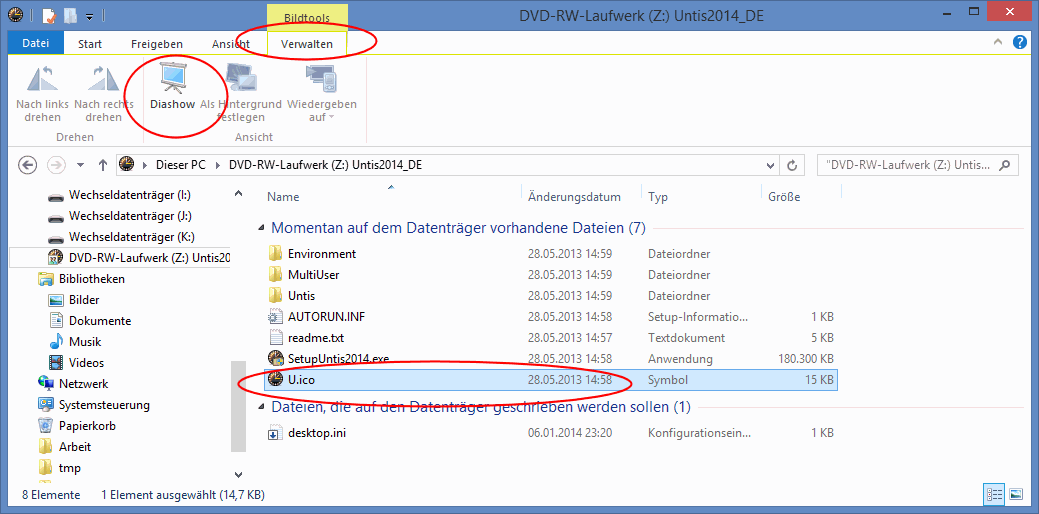Image resolution: width=1039 pixels, height=514 pixels.
Task: Open the Freigeben ribbon tab
Action: pyautogui.click(x=157, y=44)
